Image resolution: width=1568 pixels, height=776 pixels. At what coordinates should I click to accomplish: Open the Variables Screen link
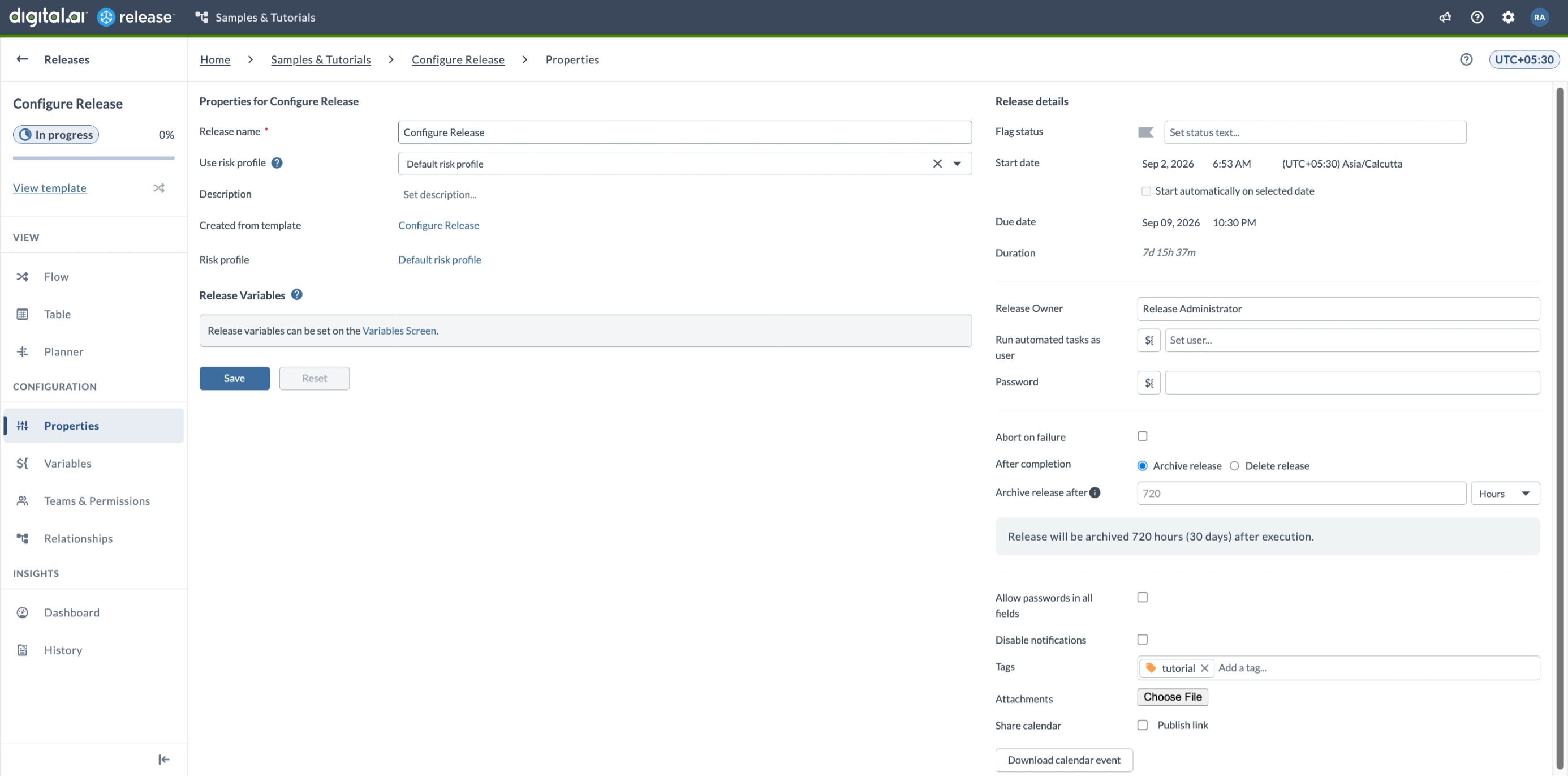click(399, 330)
